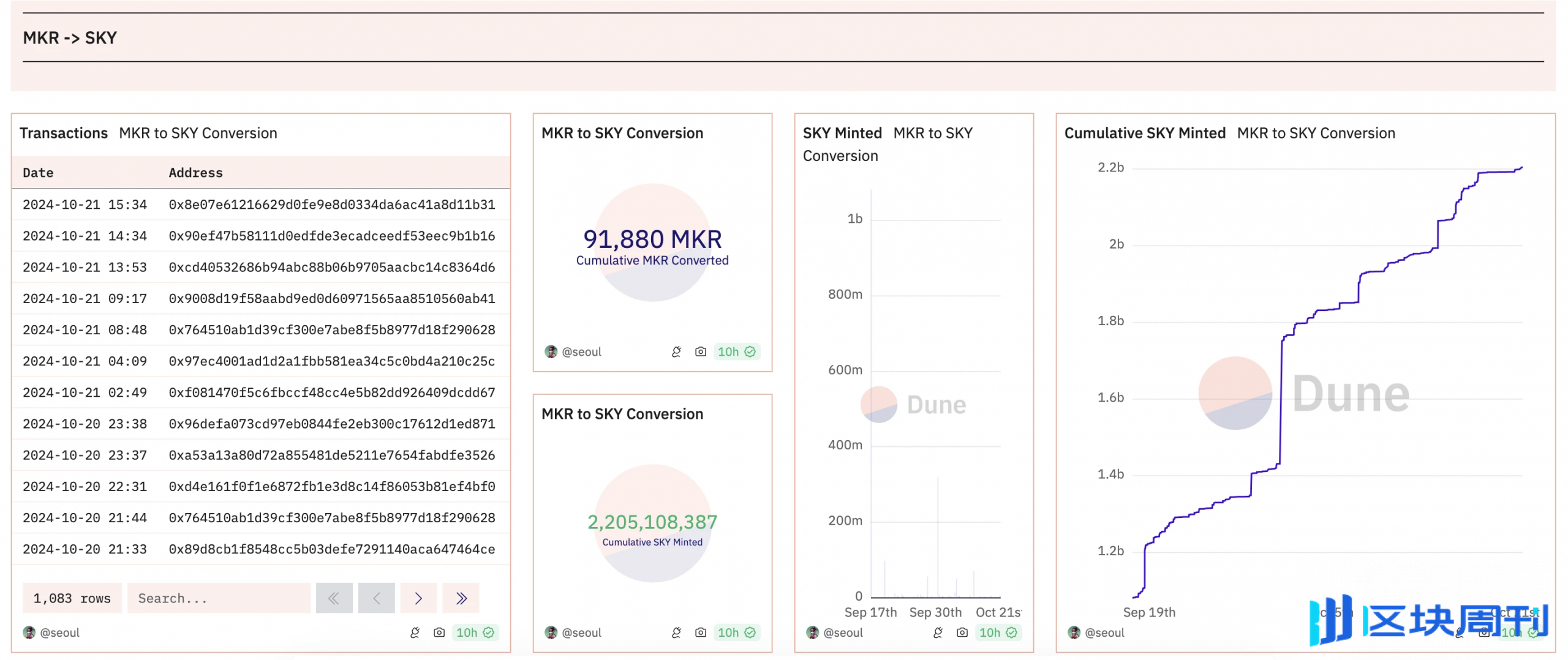Open the @seoul link in Cumulative SKY Minted line chart
This screenshot has width=1568, height=660.
[1104, 632]
